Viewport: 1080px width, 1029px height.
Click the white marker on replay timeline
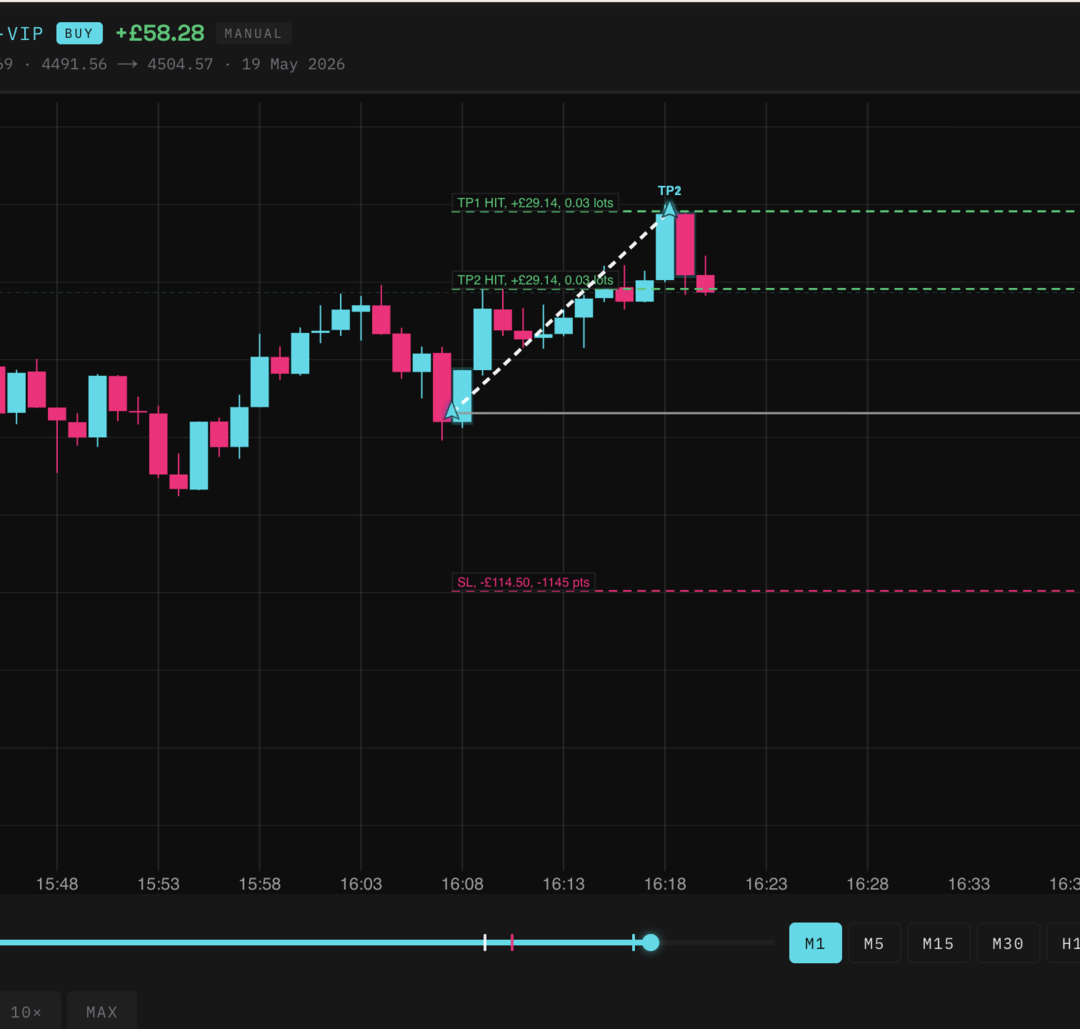[x=485, y=942]
